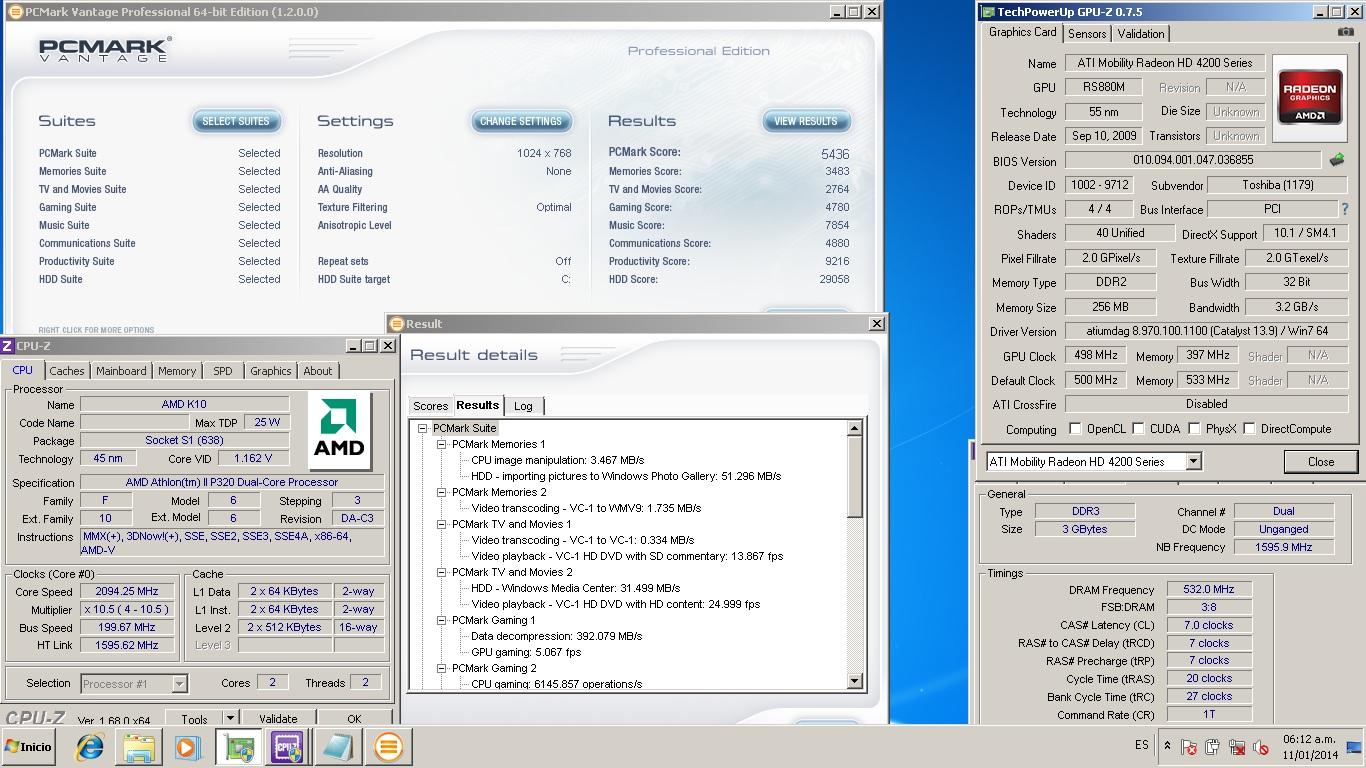
Task: Click the muted volume tray icon
Action: point(1261,747)
